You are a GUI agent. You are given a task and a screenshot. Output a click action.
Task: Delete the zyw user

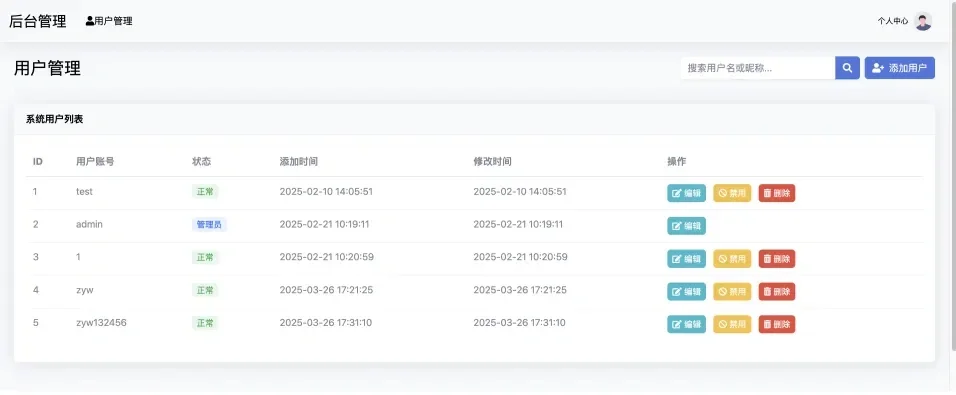pyautogui.click(x=777, y=291)
